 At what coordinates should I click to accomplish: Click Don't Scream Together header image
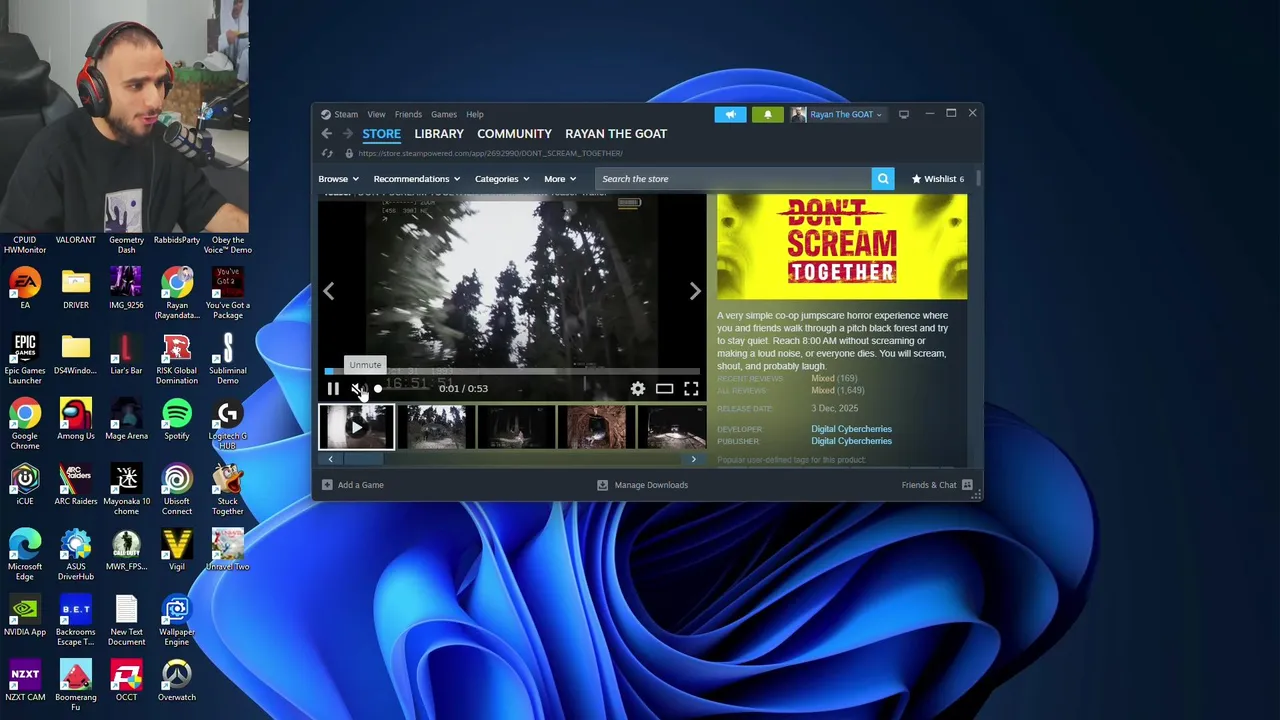[842, 247]
